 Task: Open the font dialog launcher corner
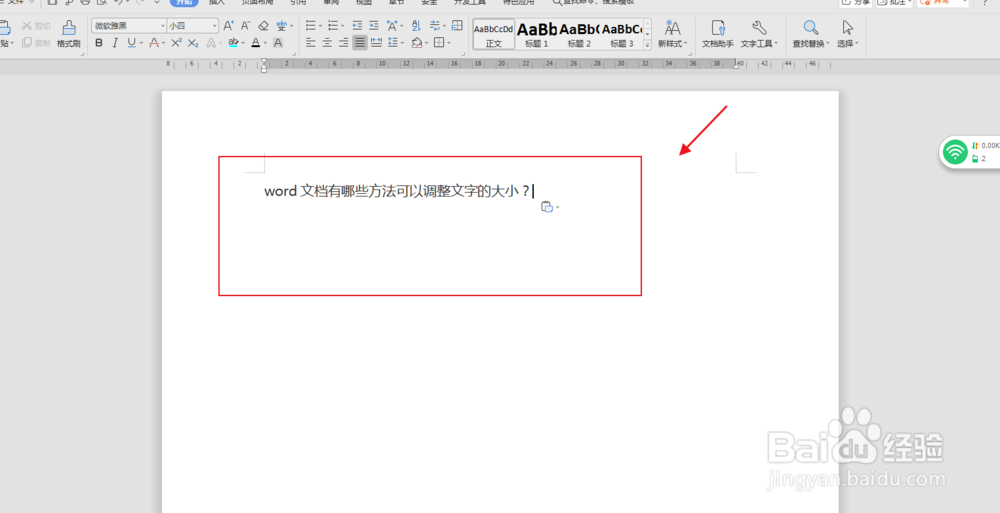coord(295,54)
